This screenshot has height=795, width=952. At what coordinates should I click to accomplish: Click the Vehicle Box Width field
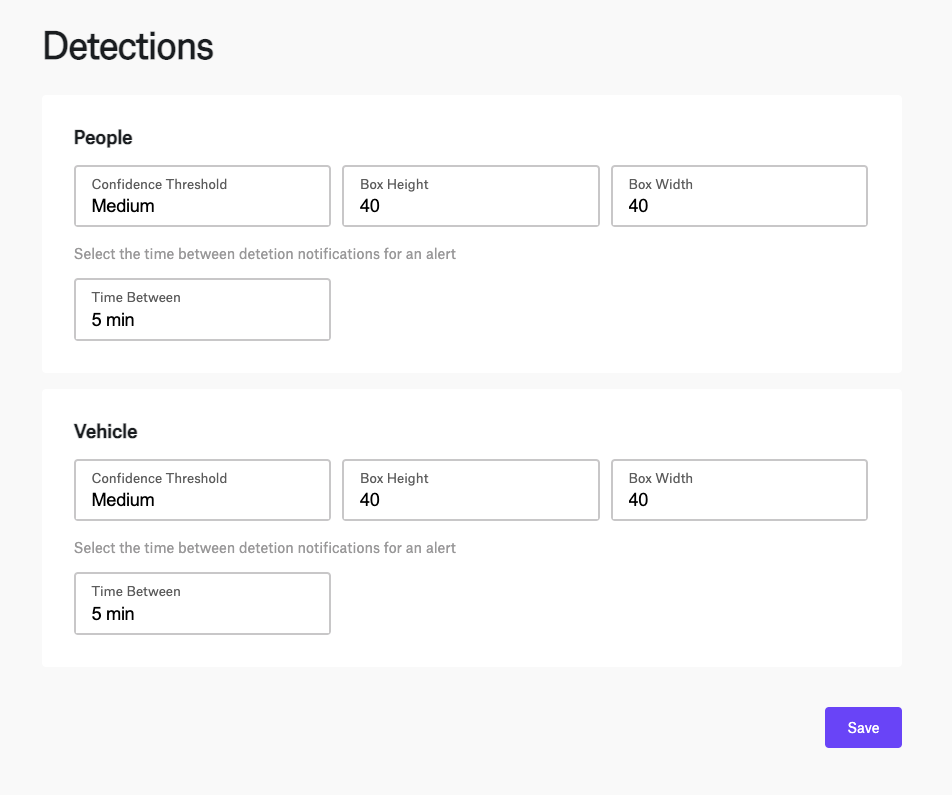(739, 490)
